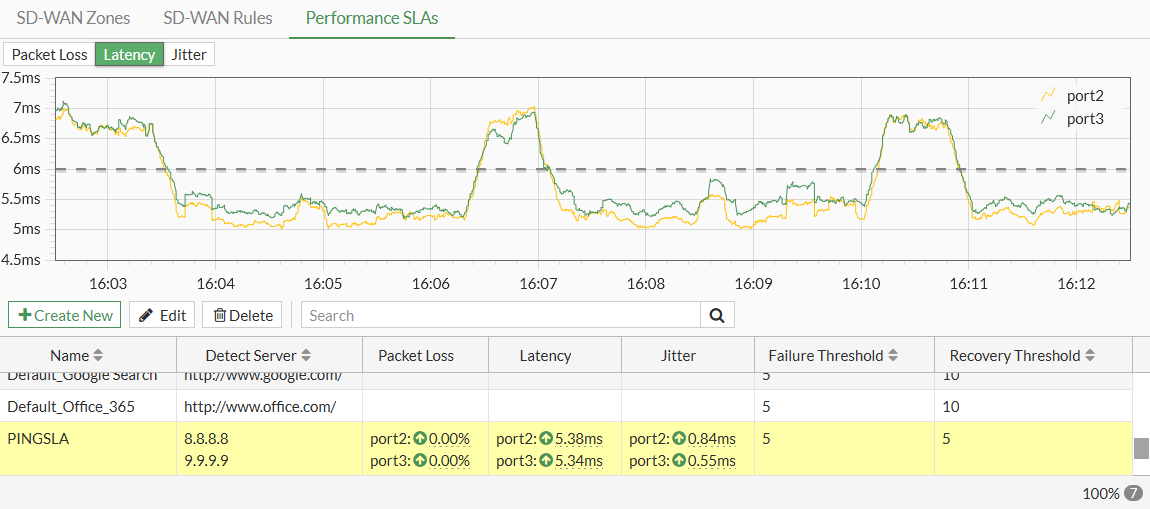Click the Create New button

pyautogui.click(x=65, y=315)
